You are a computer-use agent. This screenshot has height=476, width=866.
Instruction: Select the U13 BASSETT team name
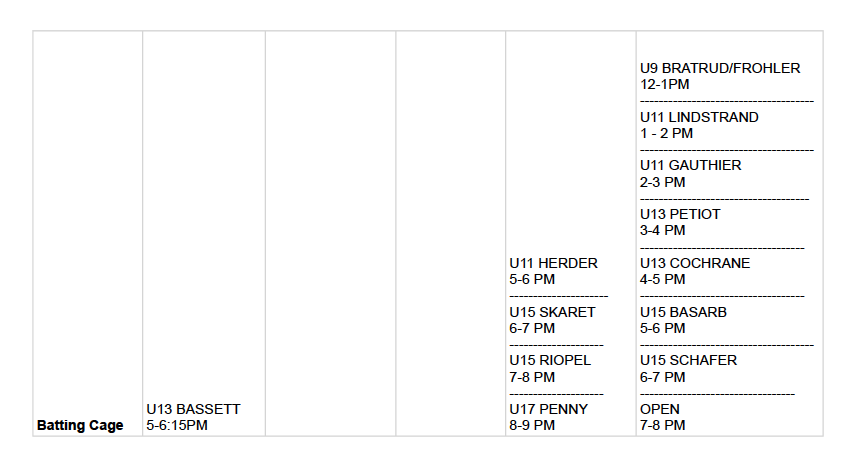(x=193, y=409)
